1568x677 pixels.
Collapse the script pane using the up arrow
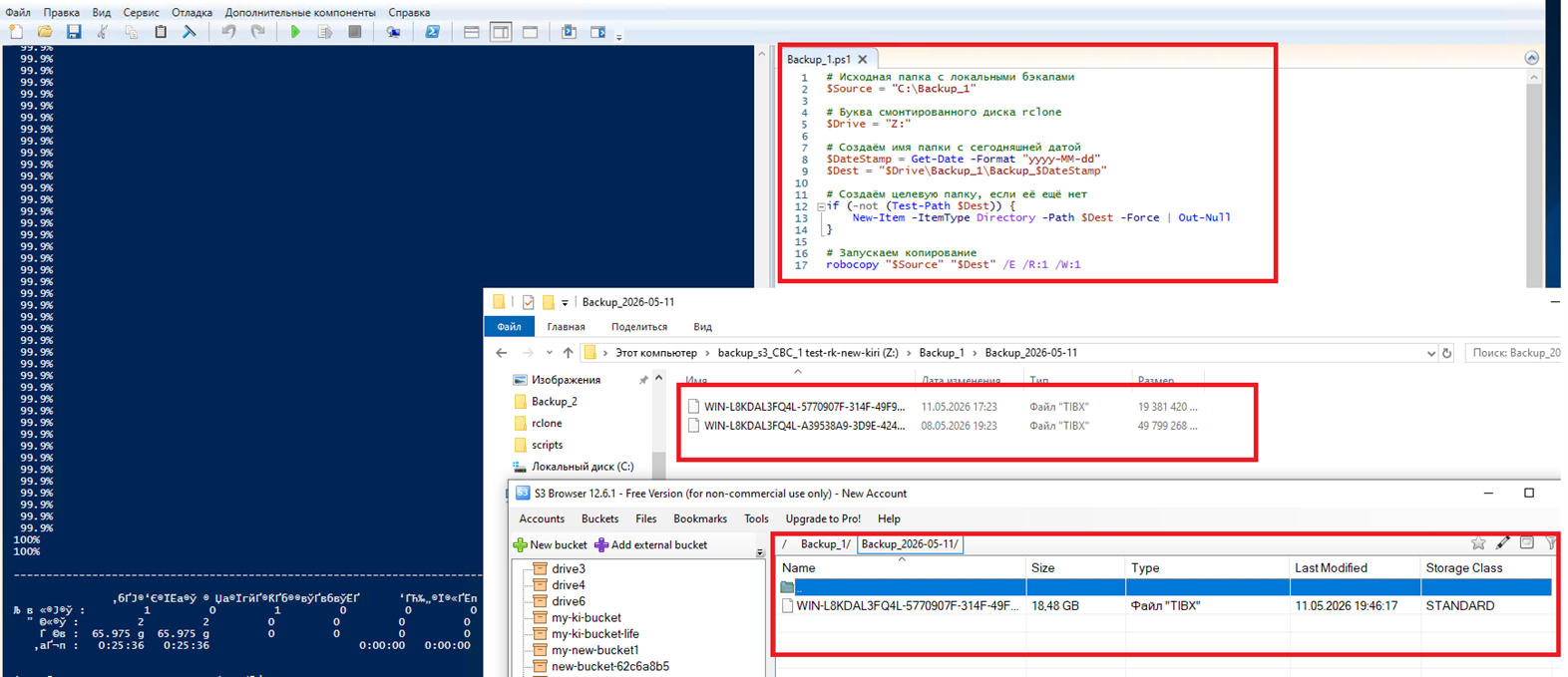1532,58
